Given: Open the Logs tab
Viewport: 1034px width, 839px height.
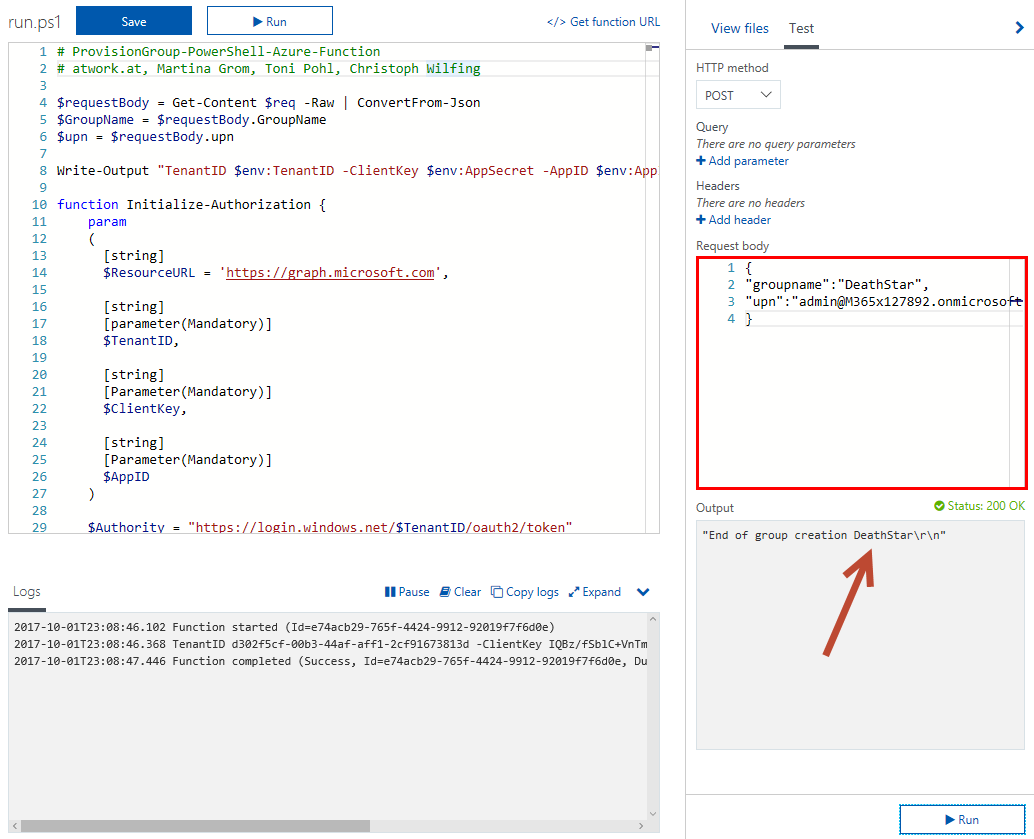Looking at the screenshot, I should (27, 592).
